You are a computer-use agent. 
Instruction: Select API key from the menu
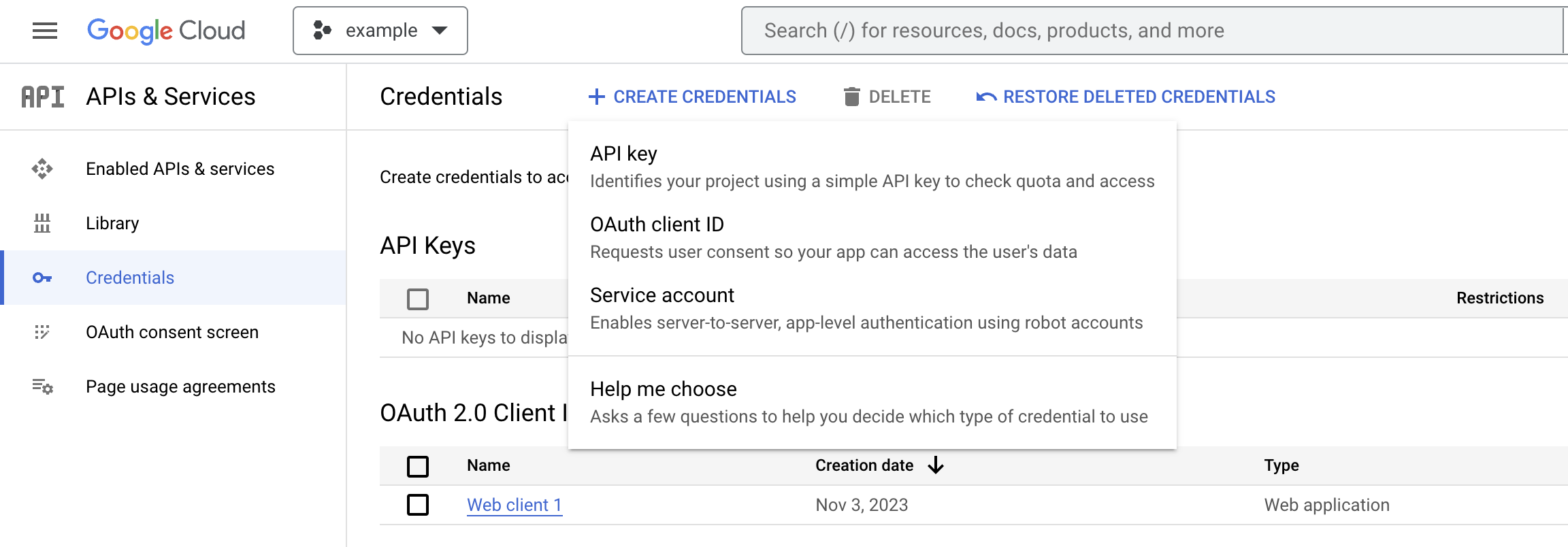click(872, 167)
